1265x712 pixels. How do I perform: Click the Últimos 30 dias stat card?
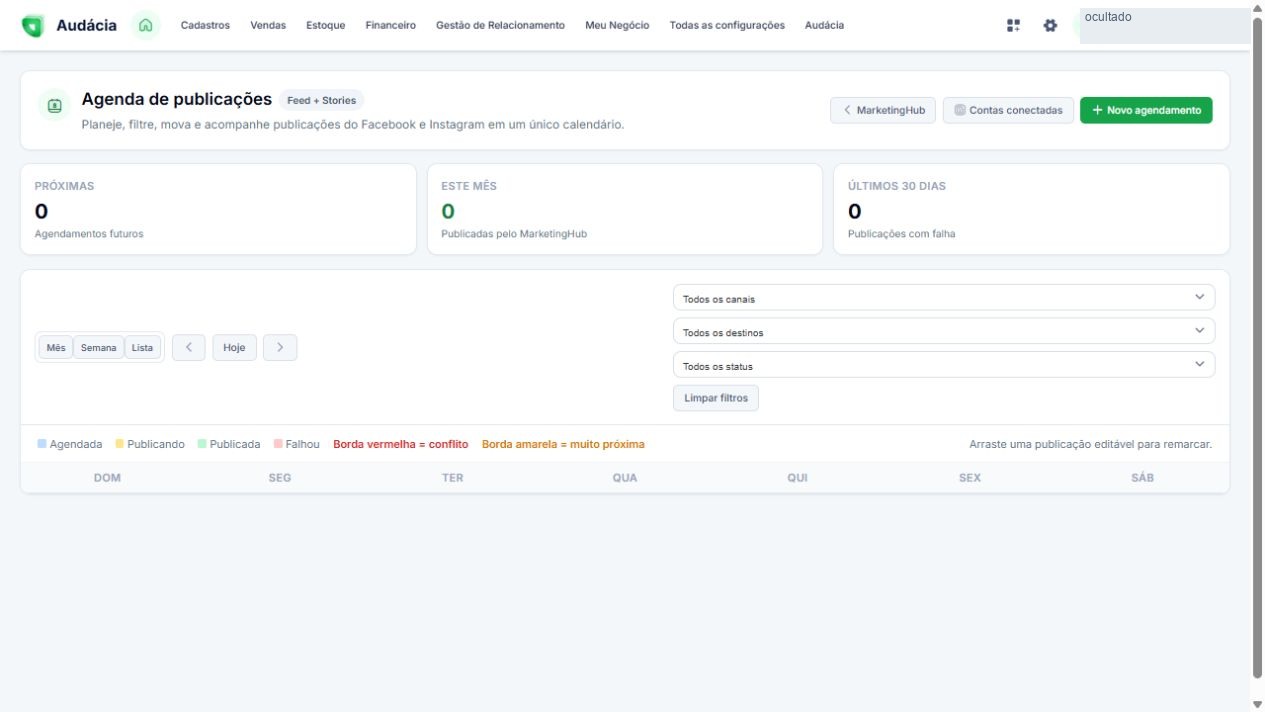tap(1031, 209)
